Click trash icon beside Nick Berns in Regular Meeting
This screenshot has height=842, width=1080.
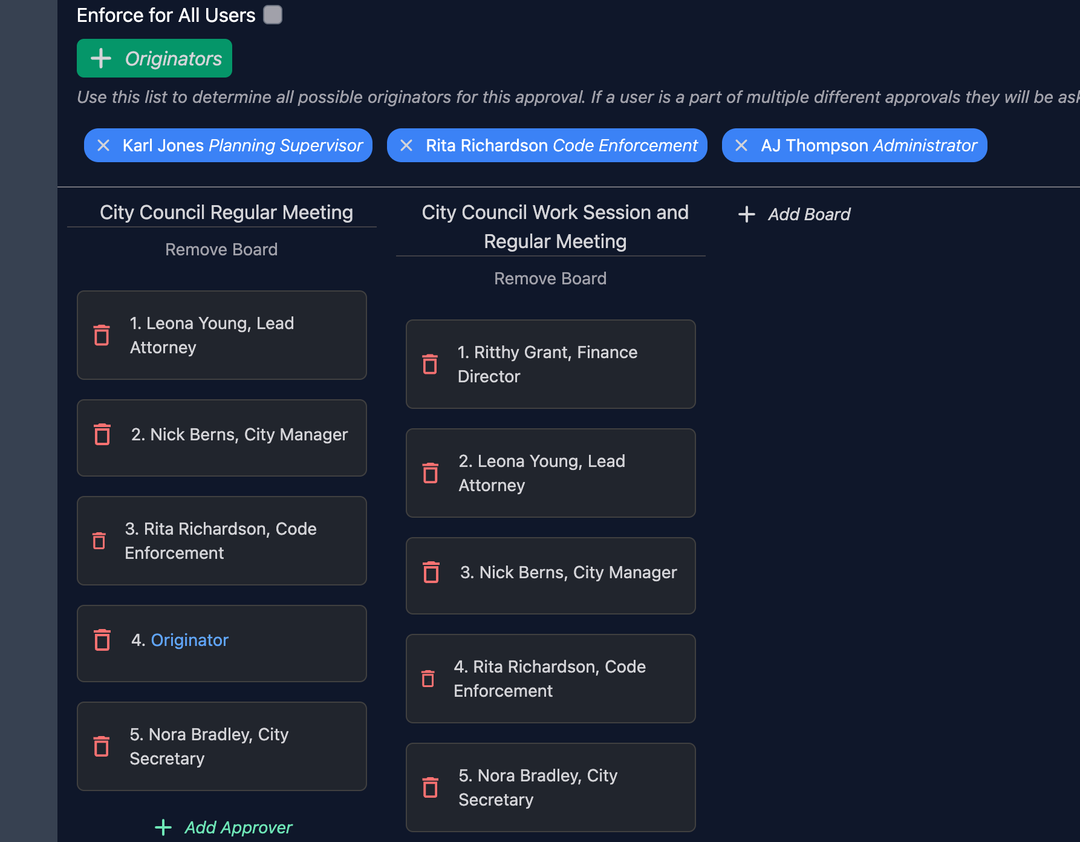tap(102, 434)
